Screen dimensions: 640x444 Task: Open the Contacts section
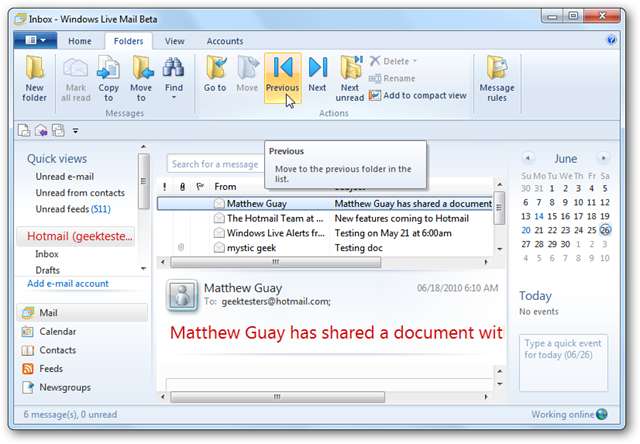tap(49, 350)
